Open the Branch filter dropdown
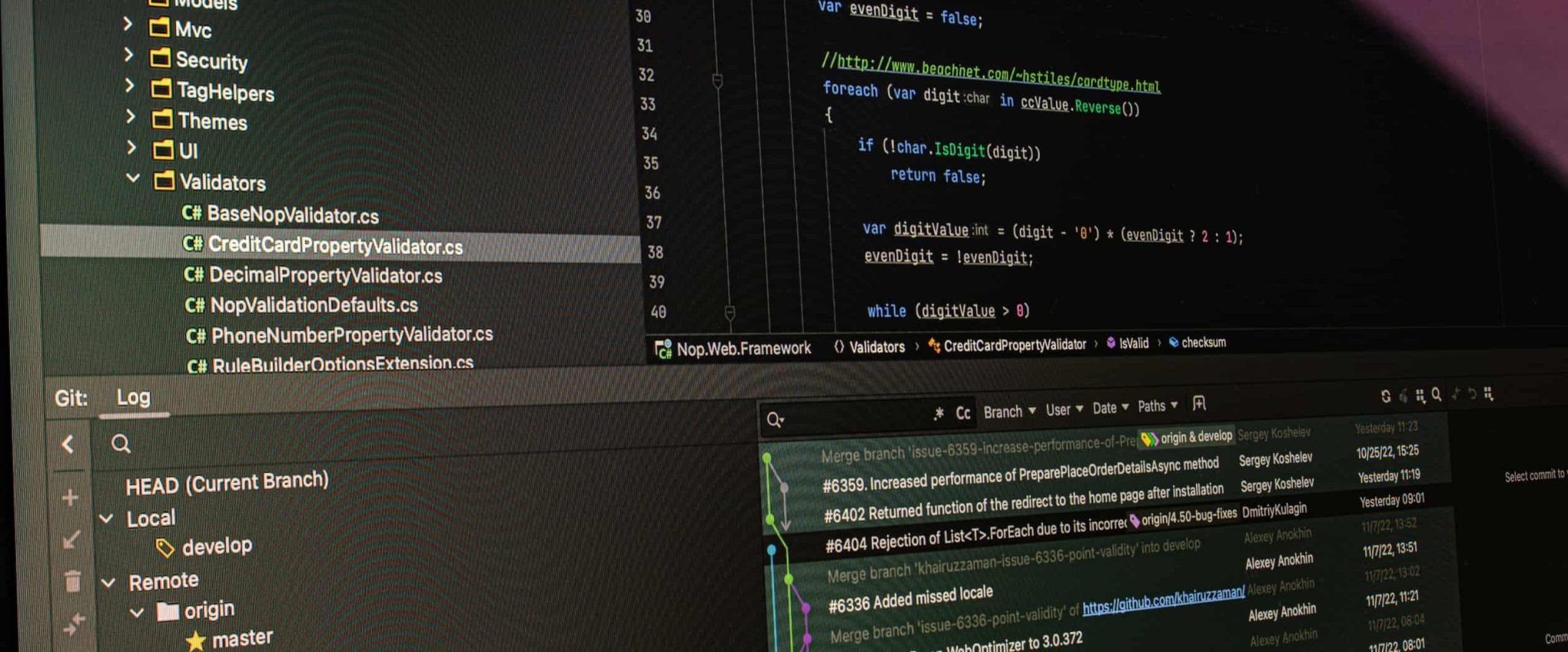Viewport: 1568px width, 652px height. click(1009, 412)
